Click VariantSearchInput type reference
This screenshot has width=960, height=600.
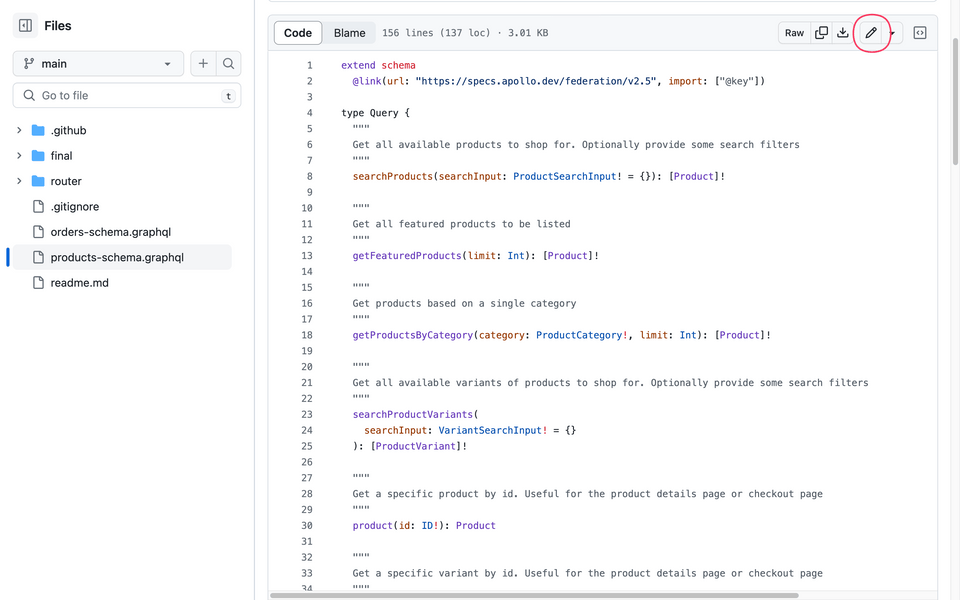click(490, 430)
